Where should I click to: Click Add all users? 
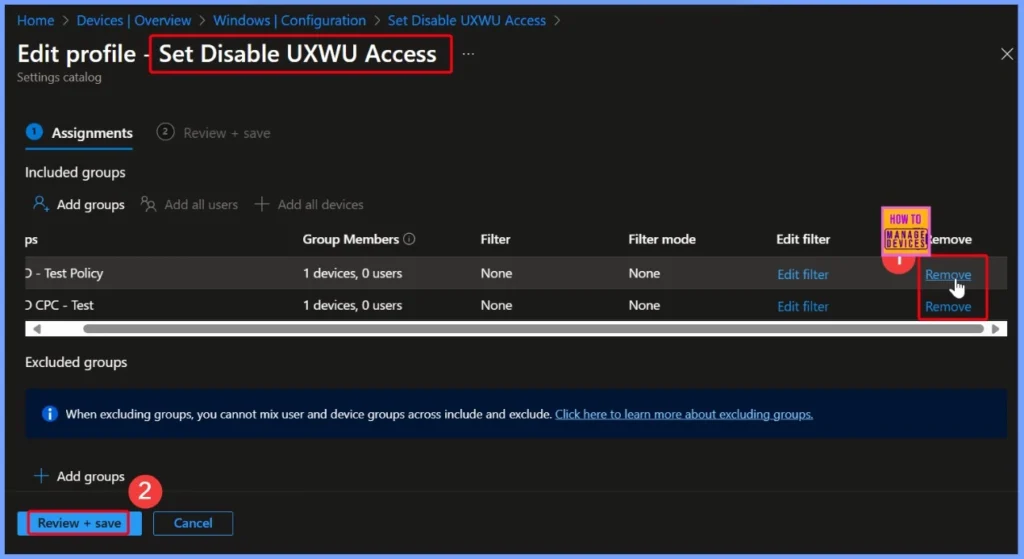click(189, 204)
